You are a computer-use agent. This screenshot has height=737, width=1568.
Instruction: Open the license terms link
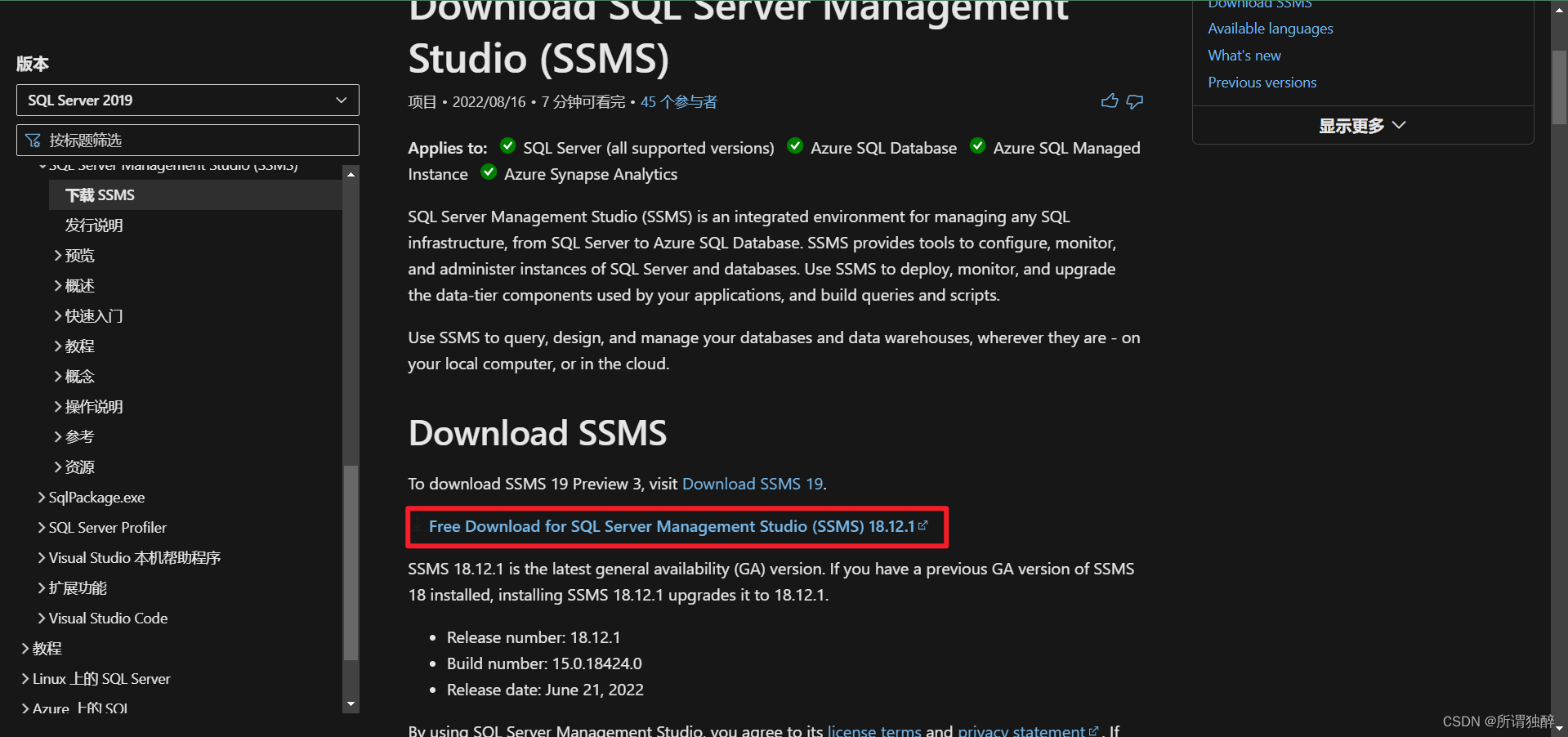tap(874, 730)
